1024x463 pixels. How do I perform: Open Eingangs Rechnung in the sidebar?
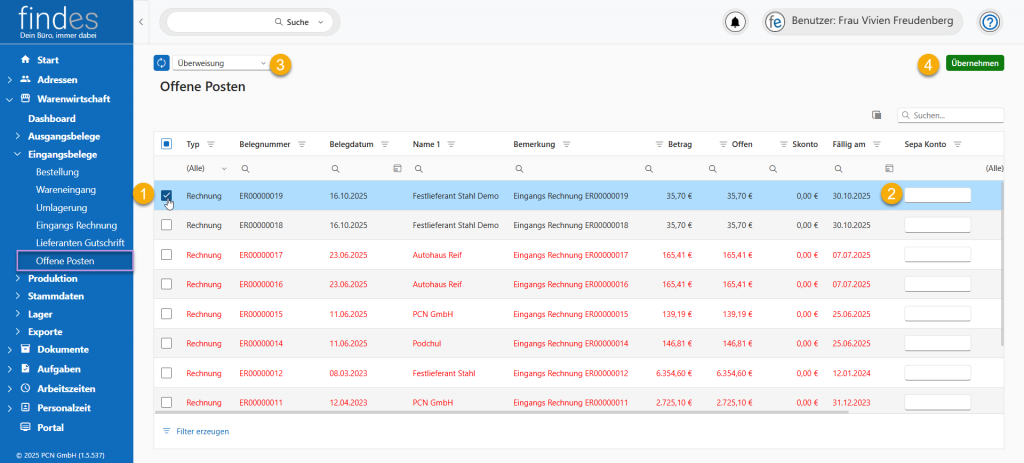[76, 225]
